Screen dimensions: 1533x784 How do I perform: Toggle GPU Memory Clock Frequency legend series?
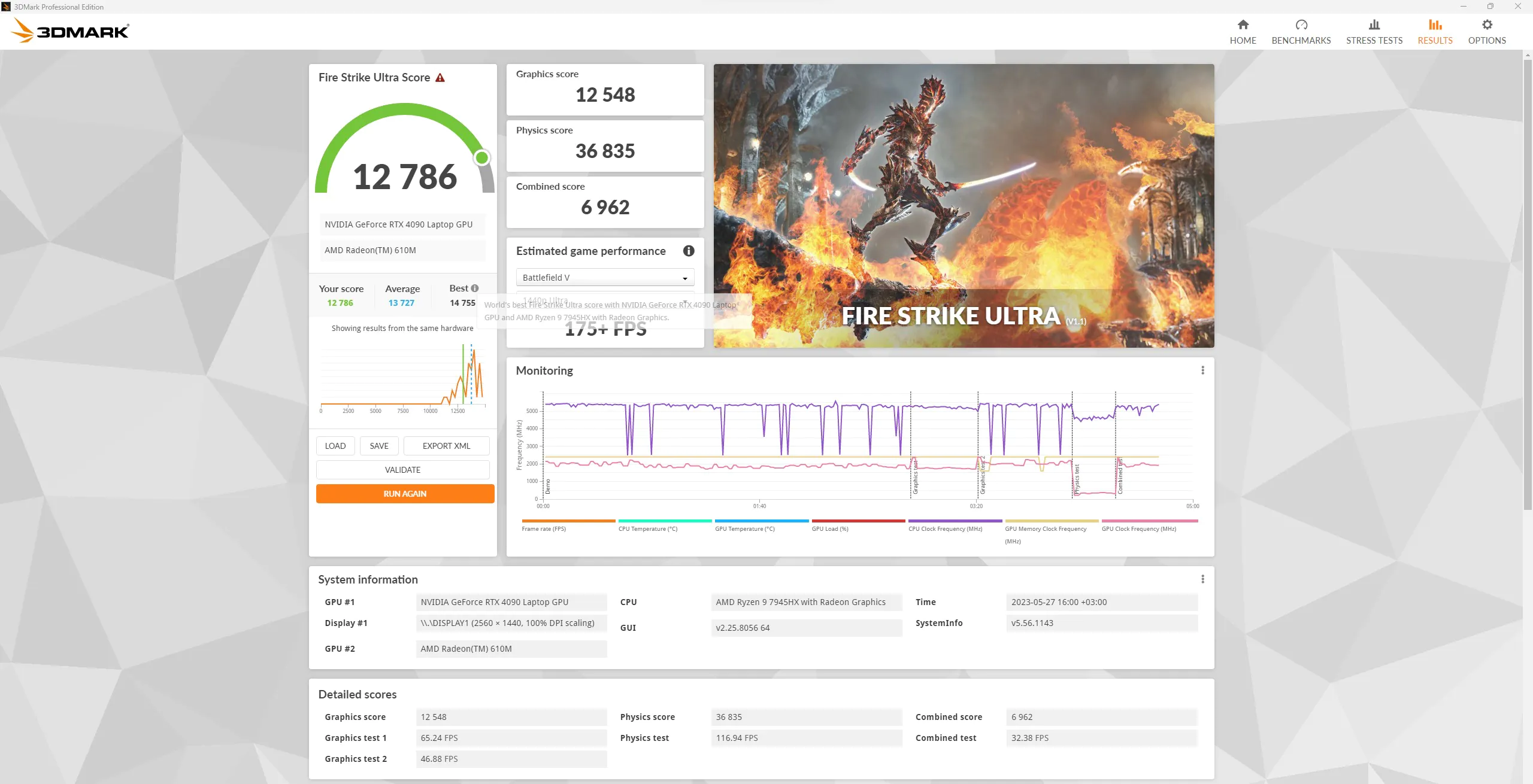tap(1052, 531)
